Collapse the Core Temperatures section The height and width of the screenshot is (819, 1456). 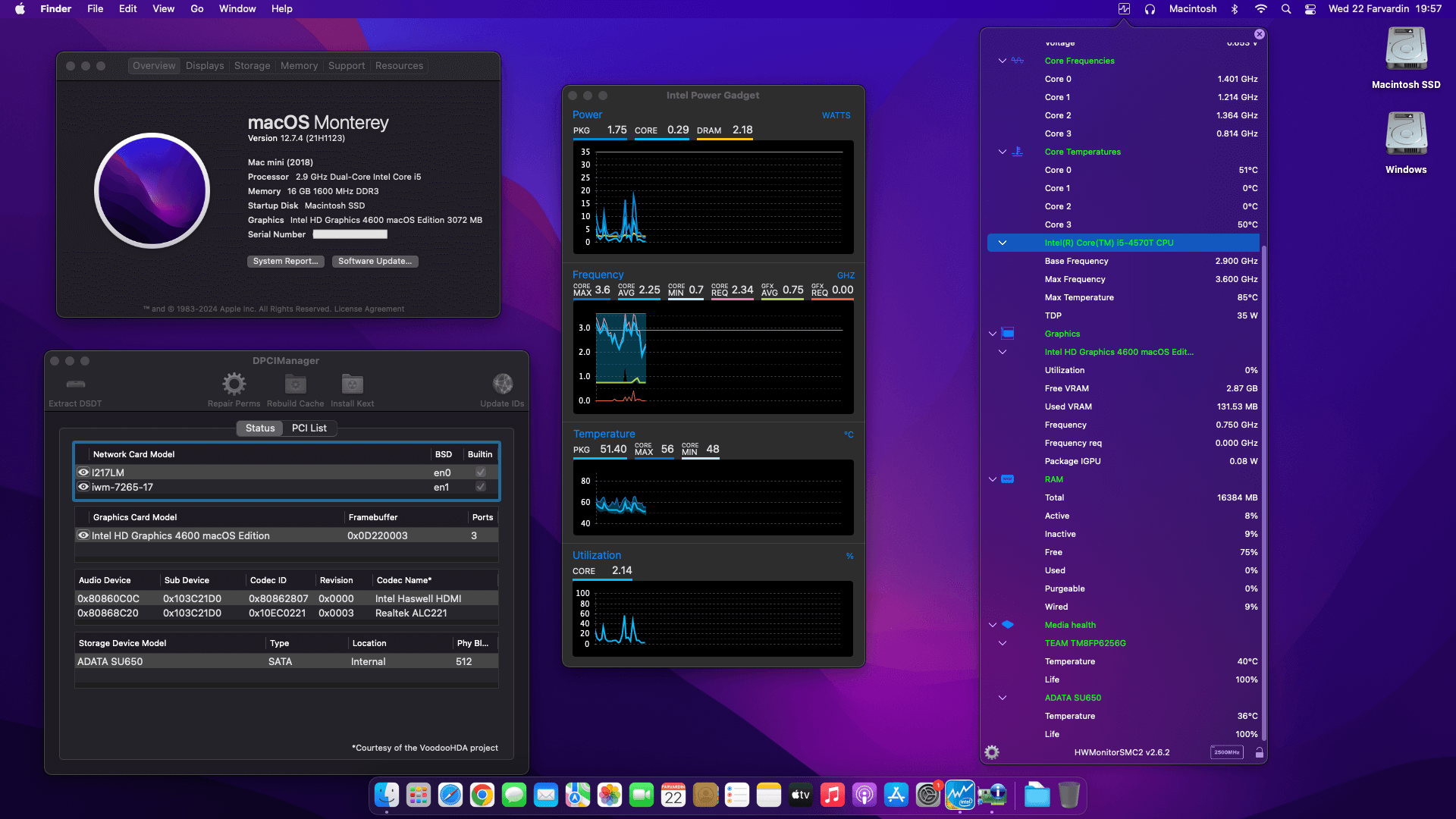pyautogui.click(x=1003, y=152)
